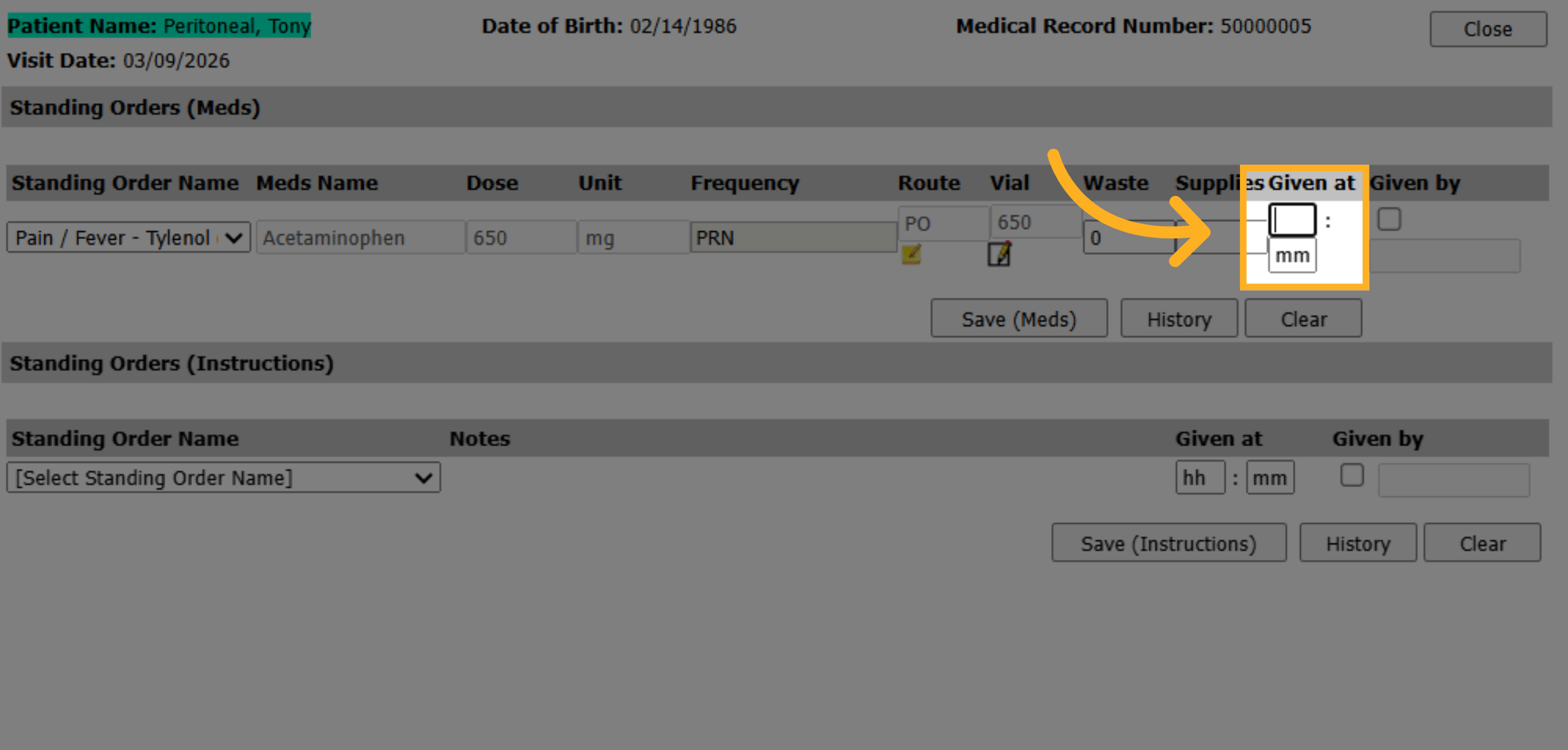Click the Instructions Given at mm field
Viewport: 1568px width, 750px height.
pos(1270,478)
